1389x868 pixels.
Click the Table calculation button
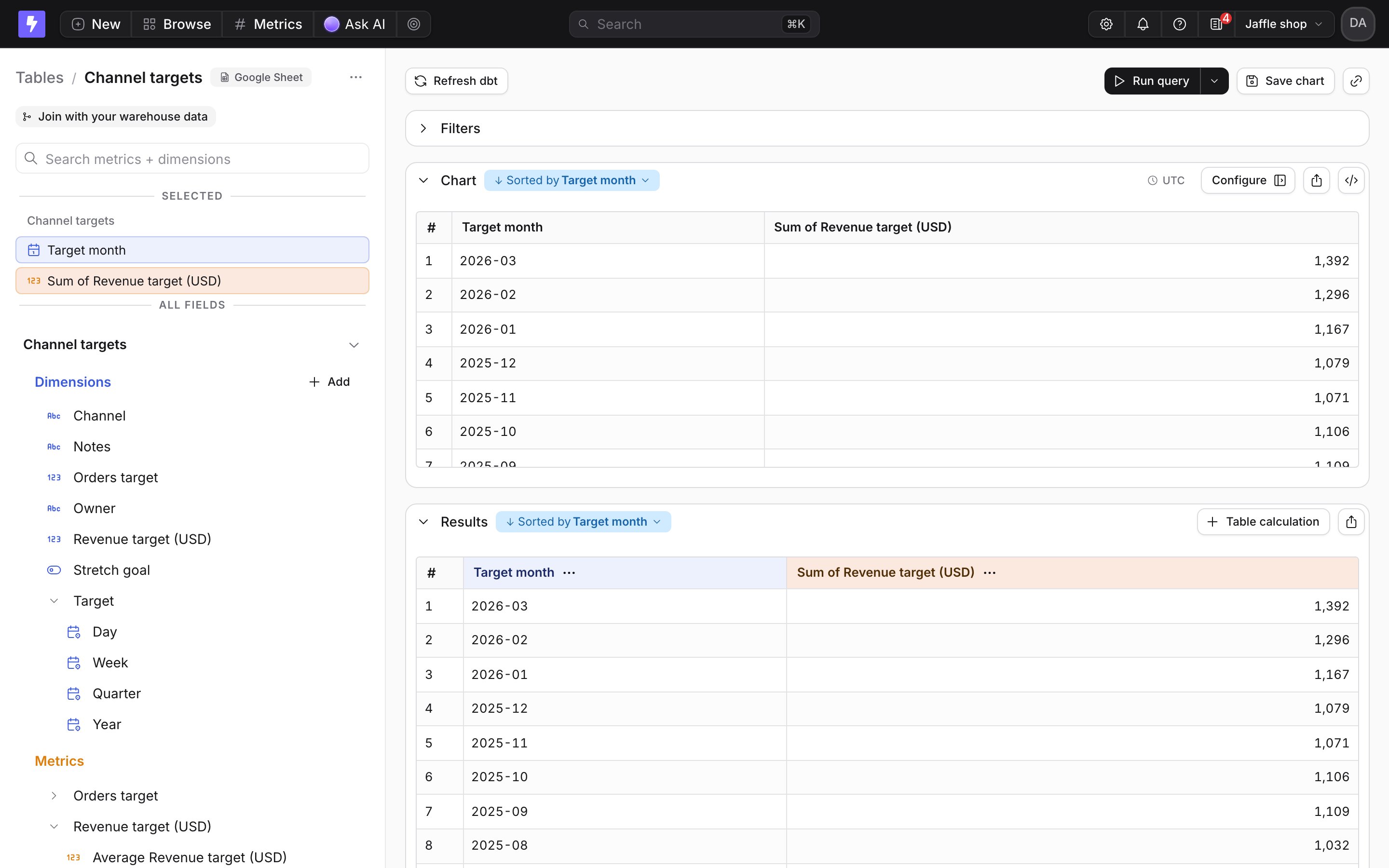1263,522
